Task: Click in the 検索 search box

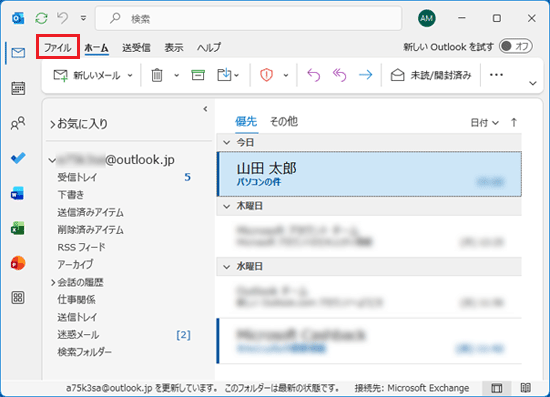Action: point(249,18)
